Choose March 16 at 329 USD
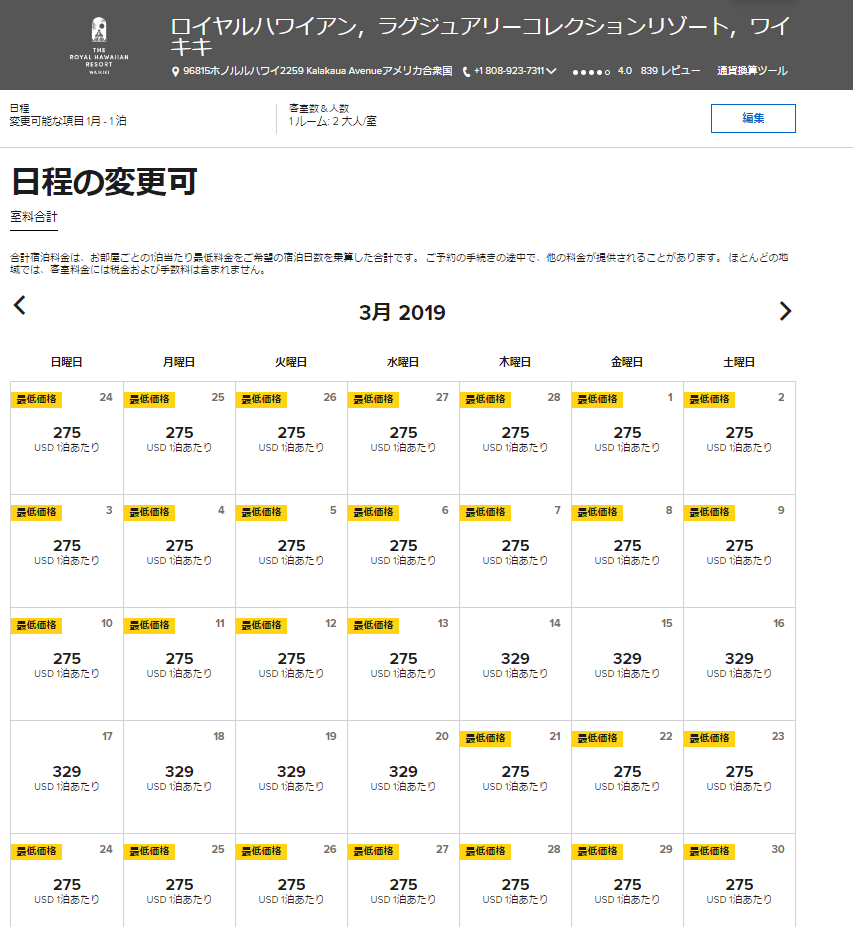Viewport: 853px width, 927px height. pyautogui.click(x=740, y=664)
